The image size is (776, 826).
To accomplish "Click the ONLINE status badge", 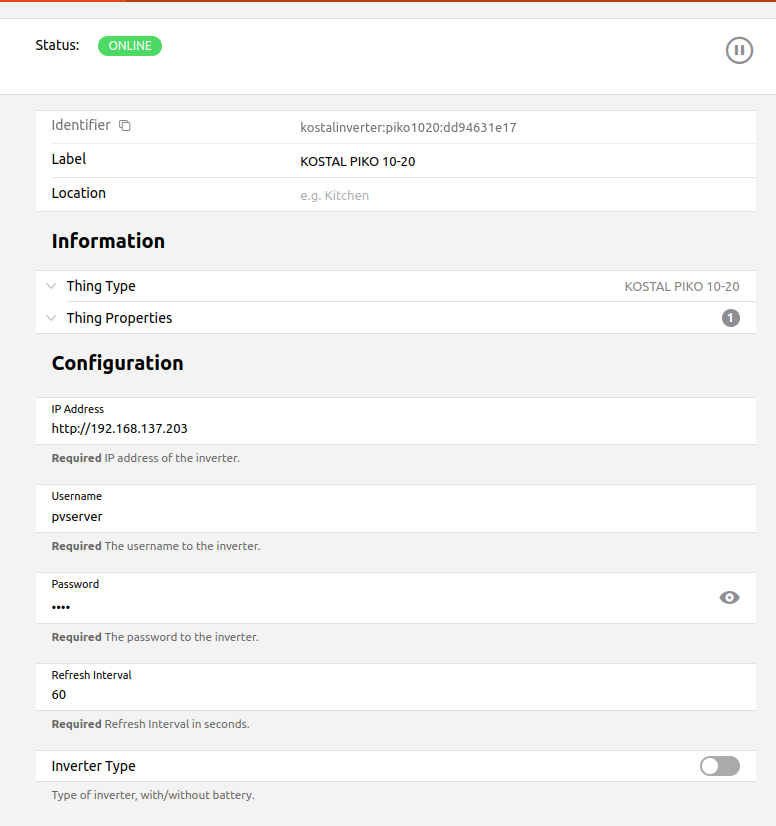I will [130, 46].
